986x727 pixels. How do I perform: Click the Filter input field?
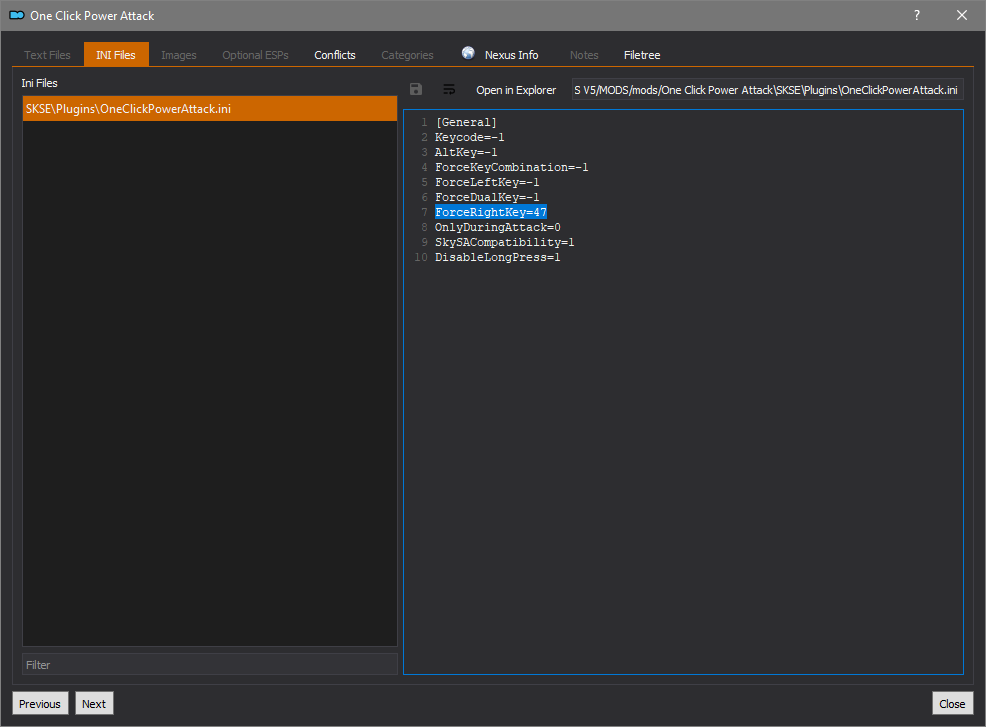coord(210,665)
